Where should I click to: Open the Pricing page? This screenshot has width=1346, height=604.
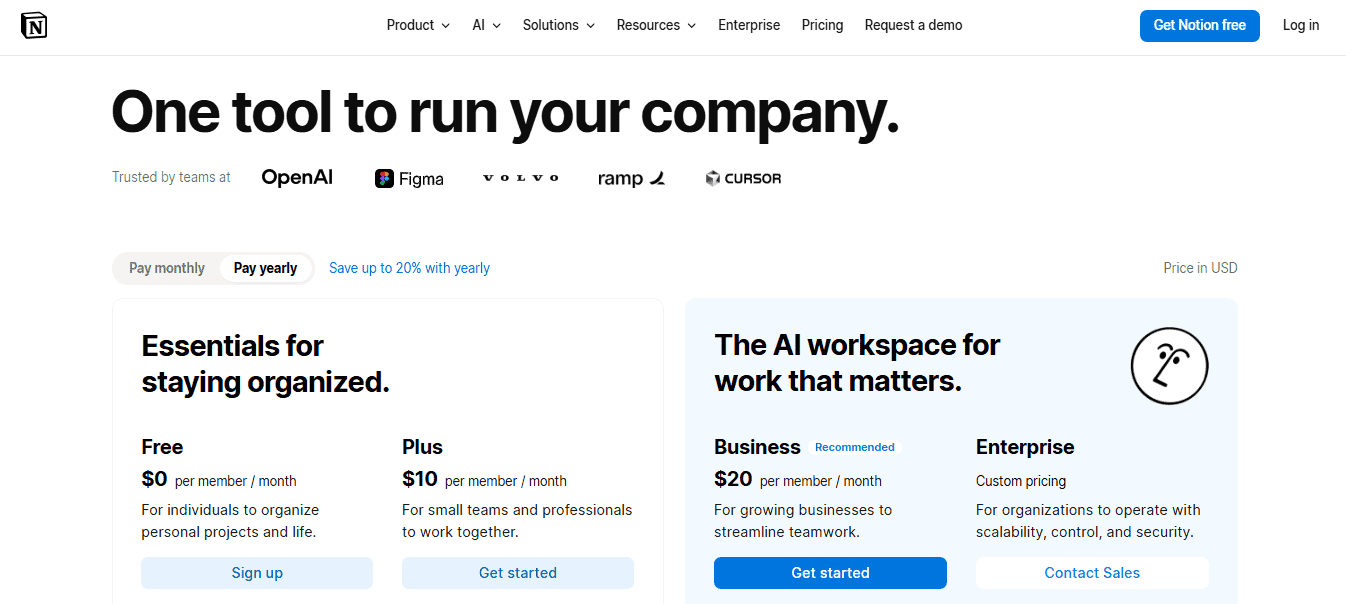pyautogui.click(x=822, y=25)
